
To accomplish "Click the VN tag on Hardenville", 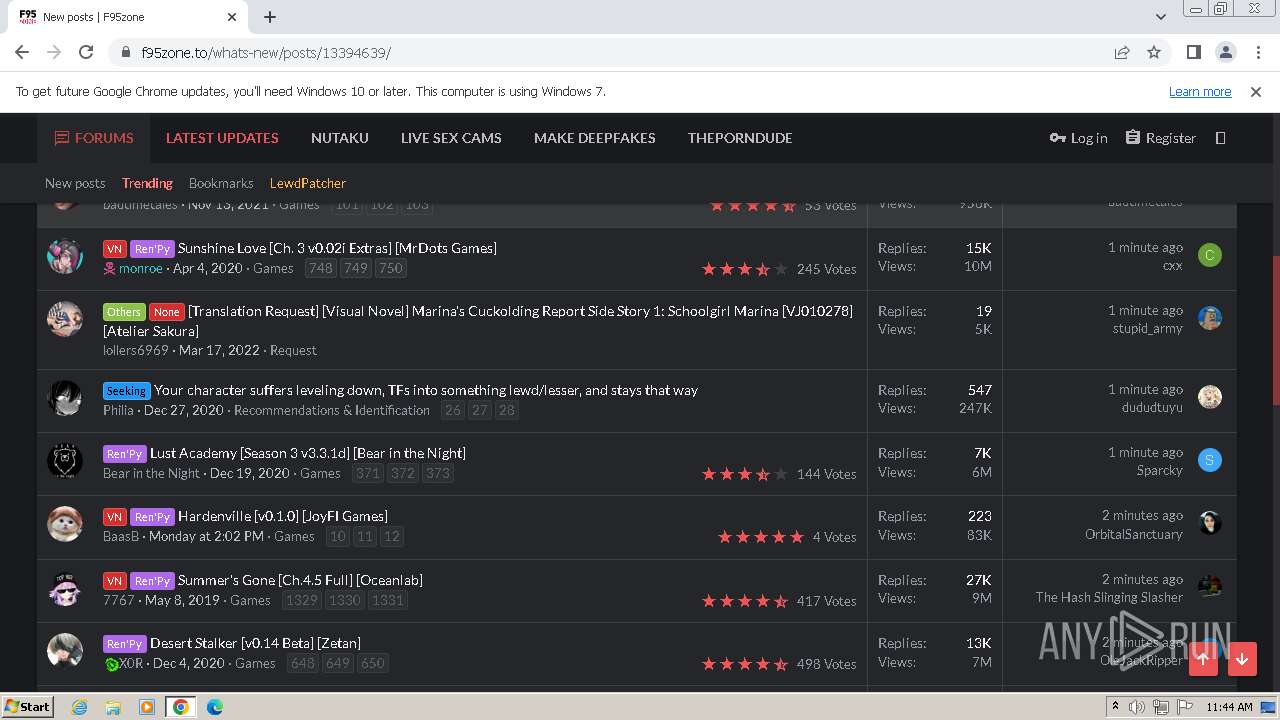I will pyautogui.click(x=114, y=517).
